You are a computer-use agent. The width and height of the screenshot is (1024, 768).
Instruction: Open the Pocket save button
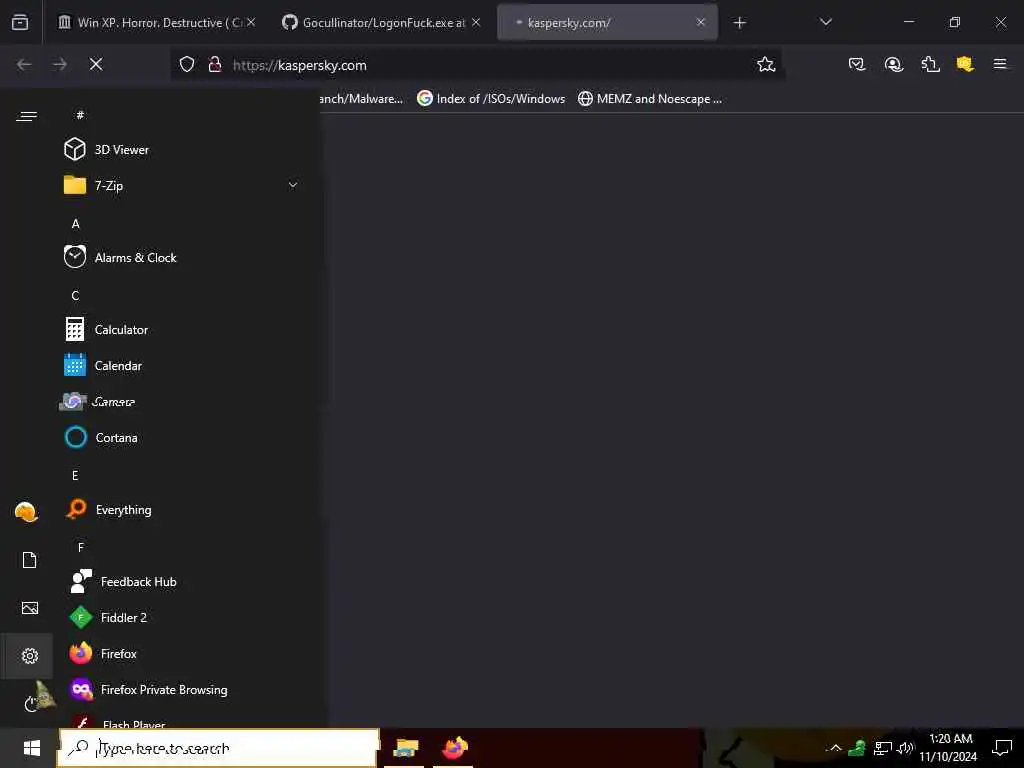pos(857,64)
